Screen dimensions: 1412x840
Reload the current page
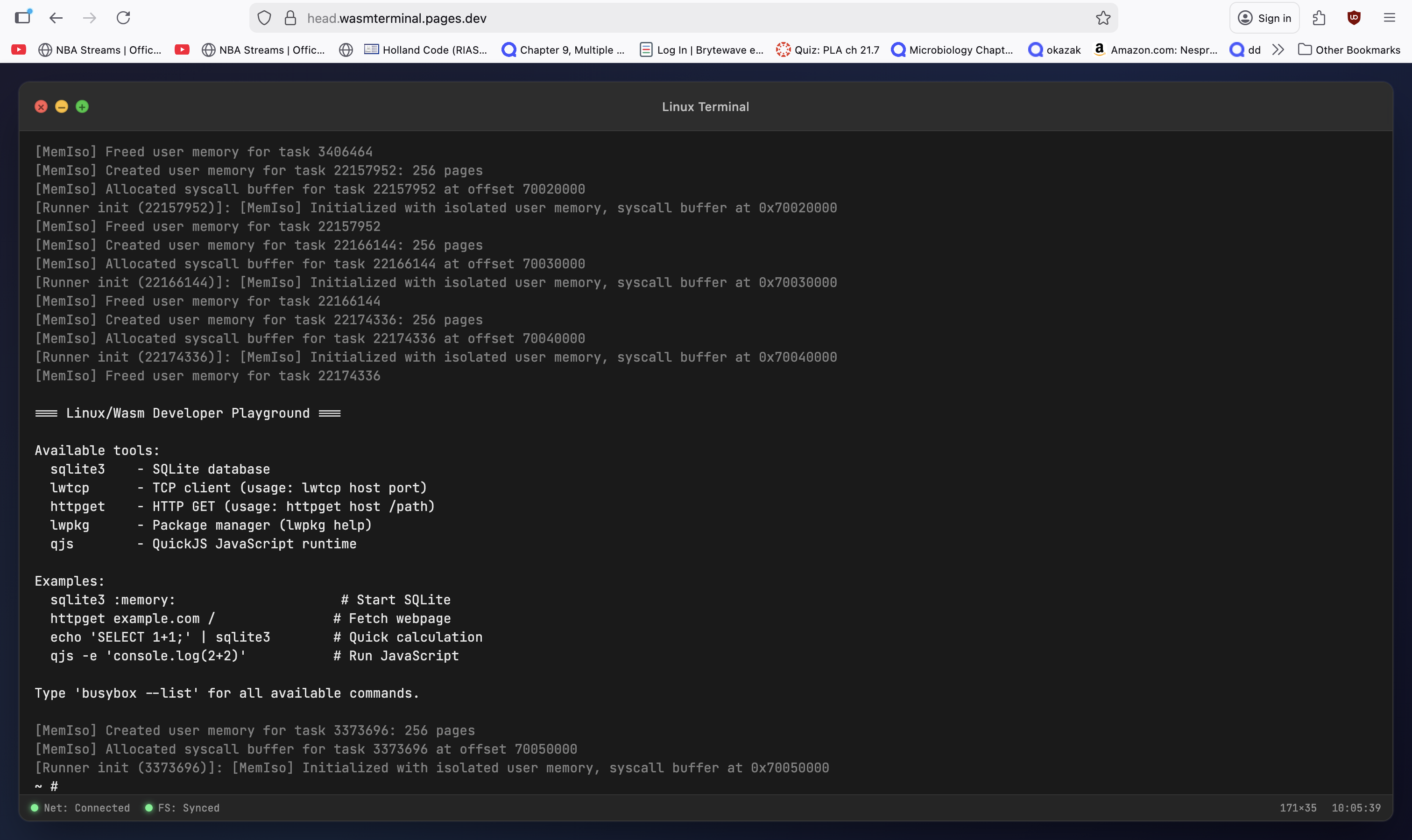[x=123, y=18]
